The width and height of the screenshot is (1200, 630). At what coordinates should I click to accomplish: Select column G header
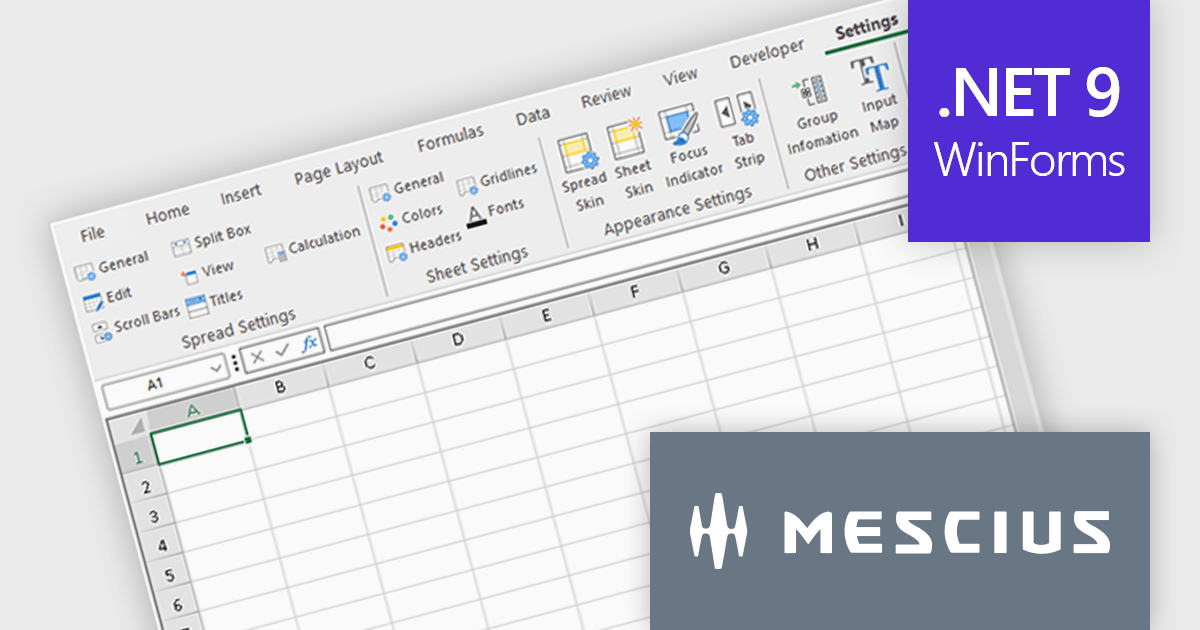click(723, 268)
